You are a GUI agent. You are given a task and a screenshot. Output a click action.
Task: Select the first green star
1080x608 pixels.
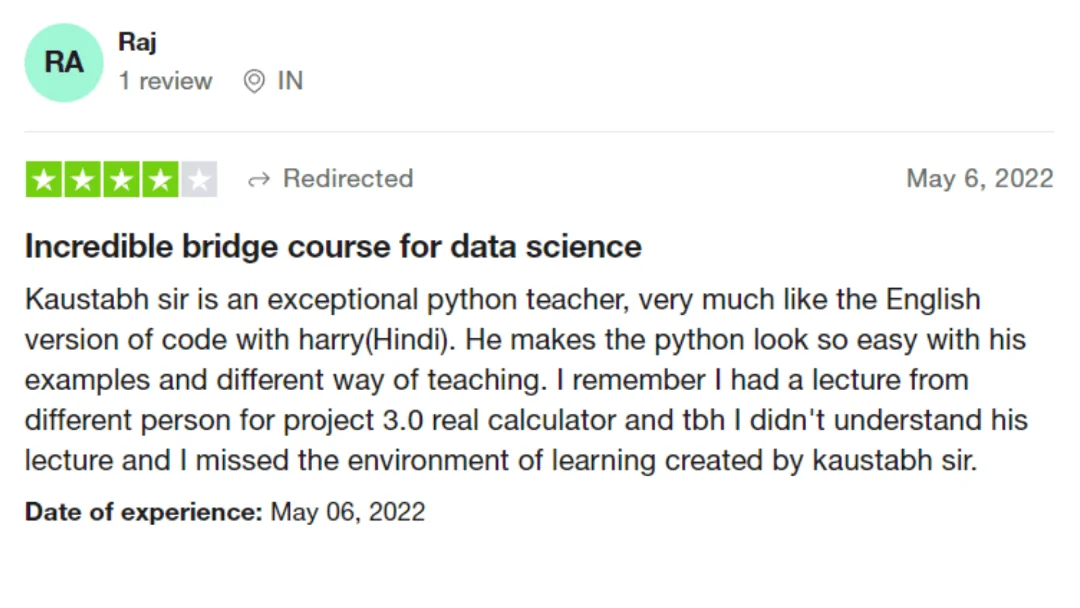(43, 179)
